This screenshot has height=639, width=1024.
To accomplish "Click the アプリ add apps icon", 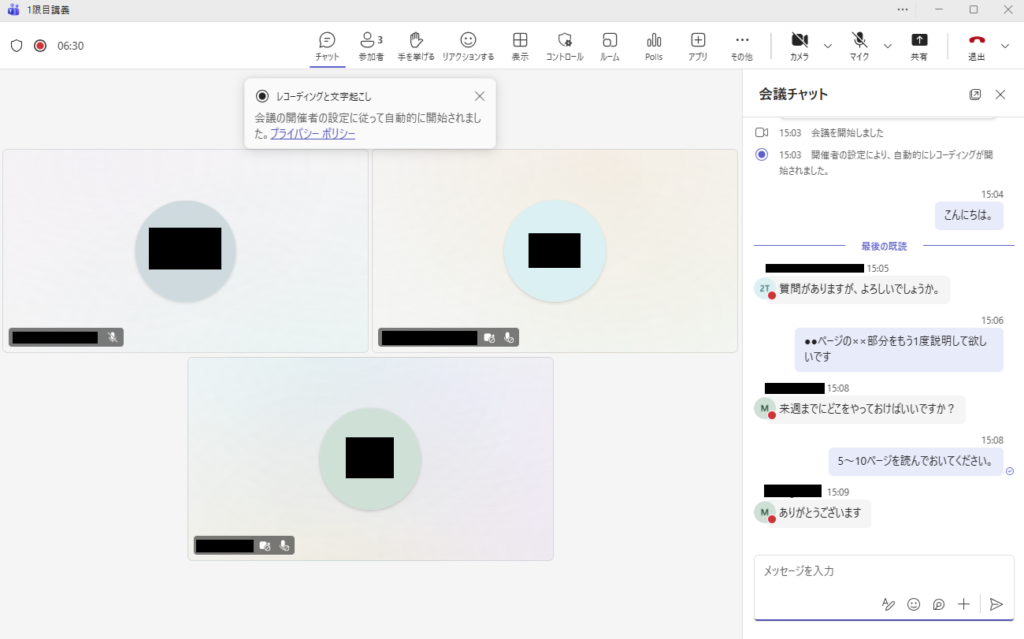I will tap(698, 45).
